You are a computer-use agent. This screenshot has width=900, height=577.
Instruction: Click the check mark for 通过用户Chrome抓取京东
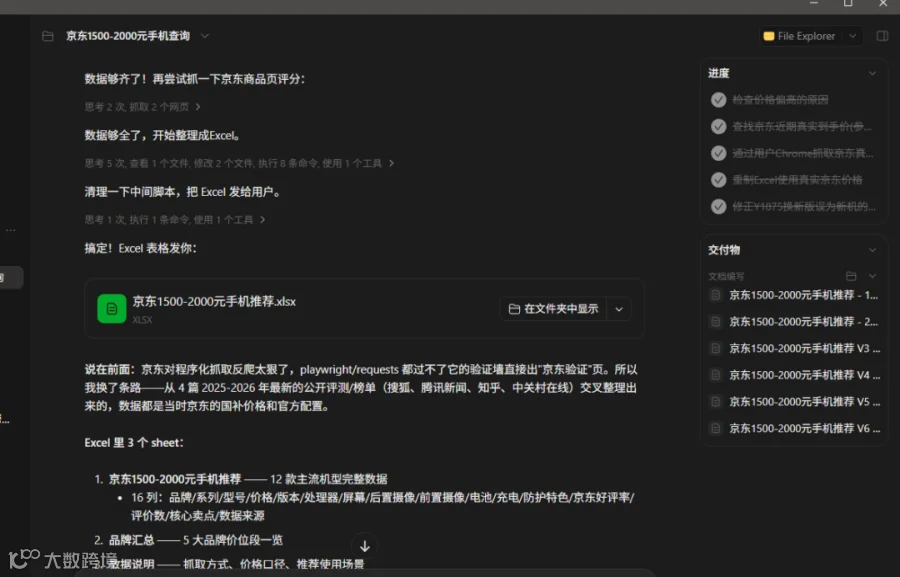[x=719, y=153]
